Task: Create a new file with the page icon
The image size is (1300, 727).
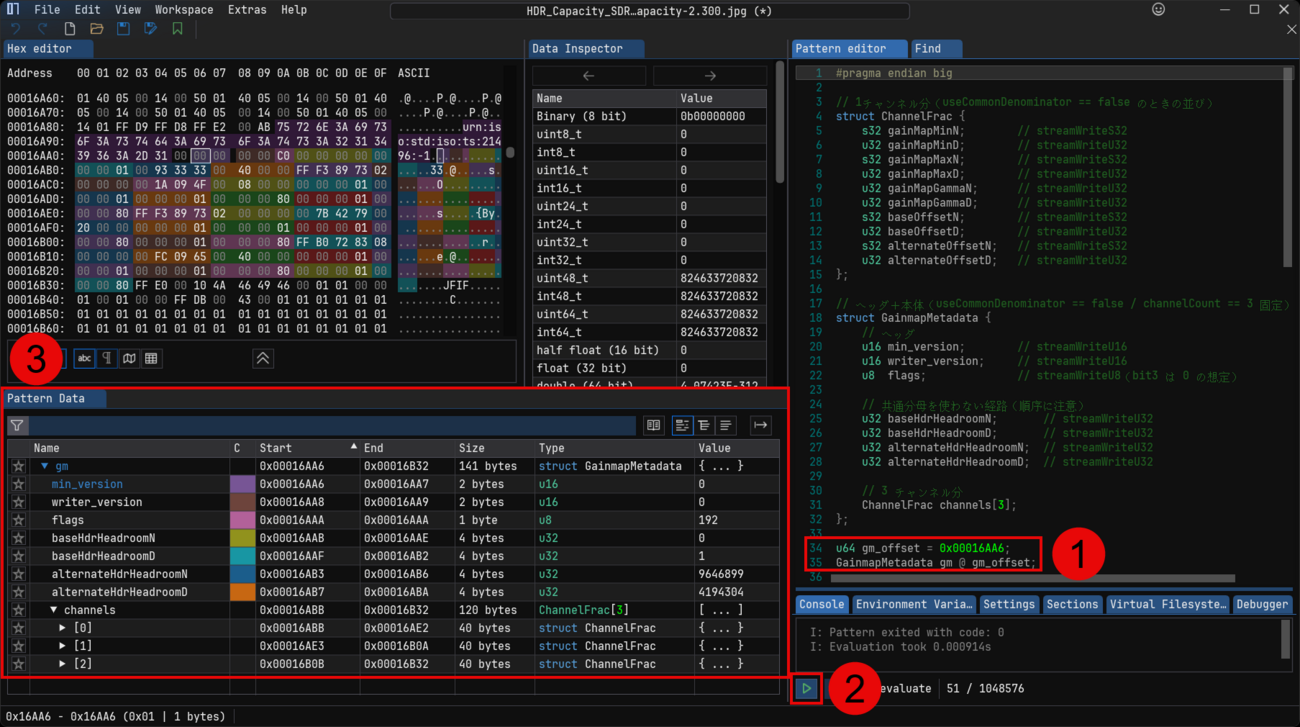Action: coord(69,29)
